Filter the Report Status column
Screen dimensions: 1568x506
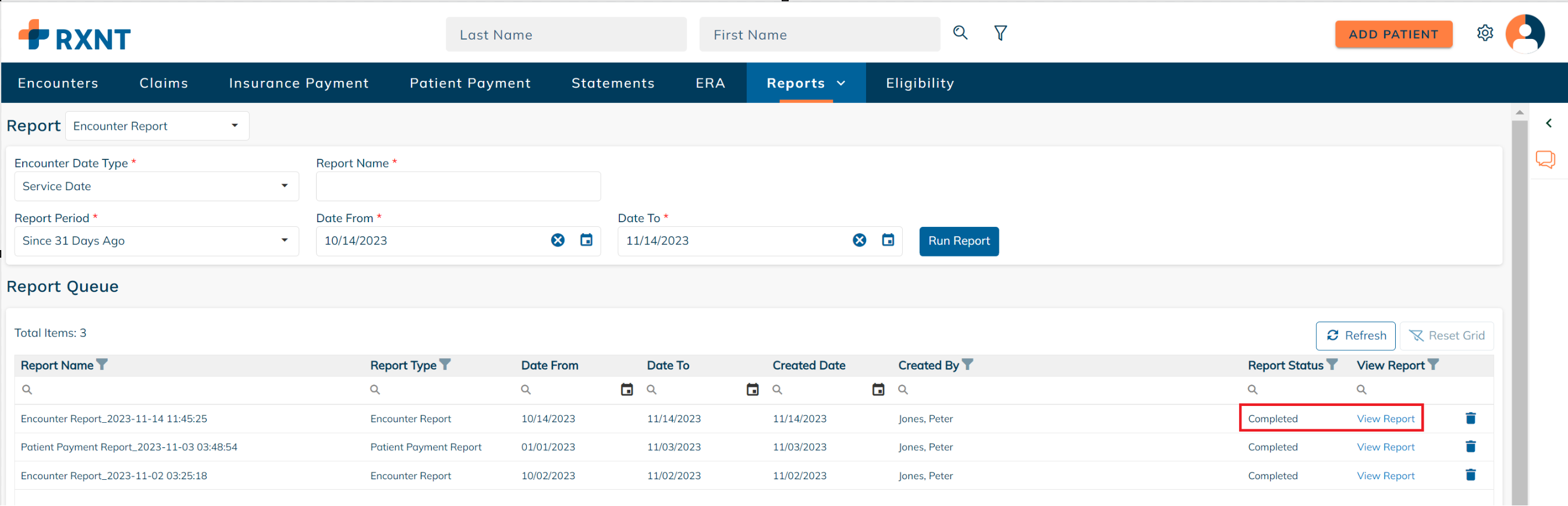pyautogui.click(x=1332, y=364)
